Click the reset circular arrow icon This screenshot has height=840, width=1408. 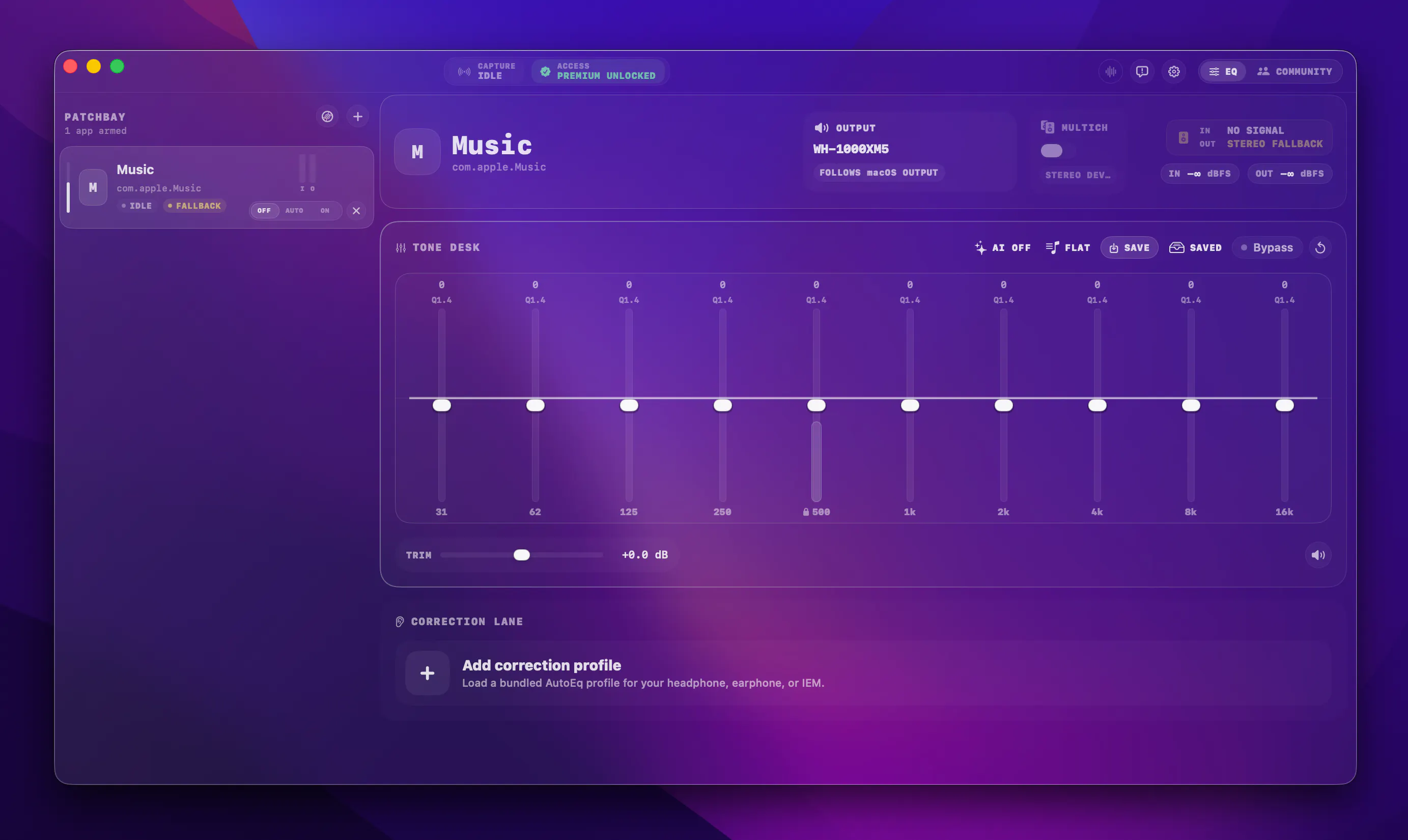click(1320, 248)
